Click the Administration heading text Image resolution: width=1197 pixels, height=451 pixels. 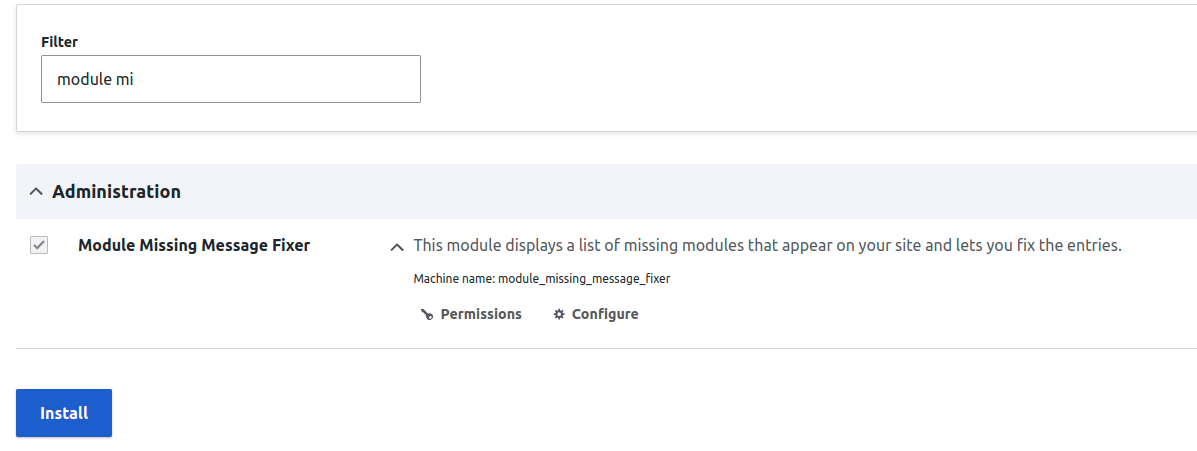click(116, 192)
